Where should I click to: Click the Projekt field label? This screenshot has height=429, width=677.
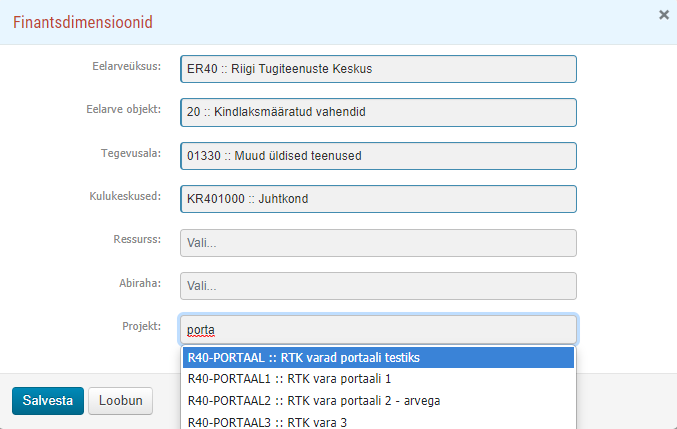(142, 326)
